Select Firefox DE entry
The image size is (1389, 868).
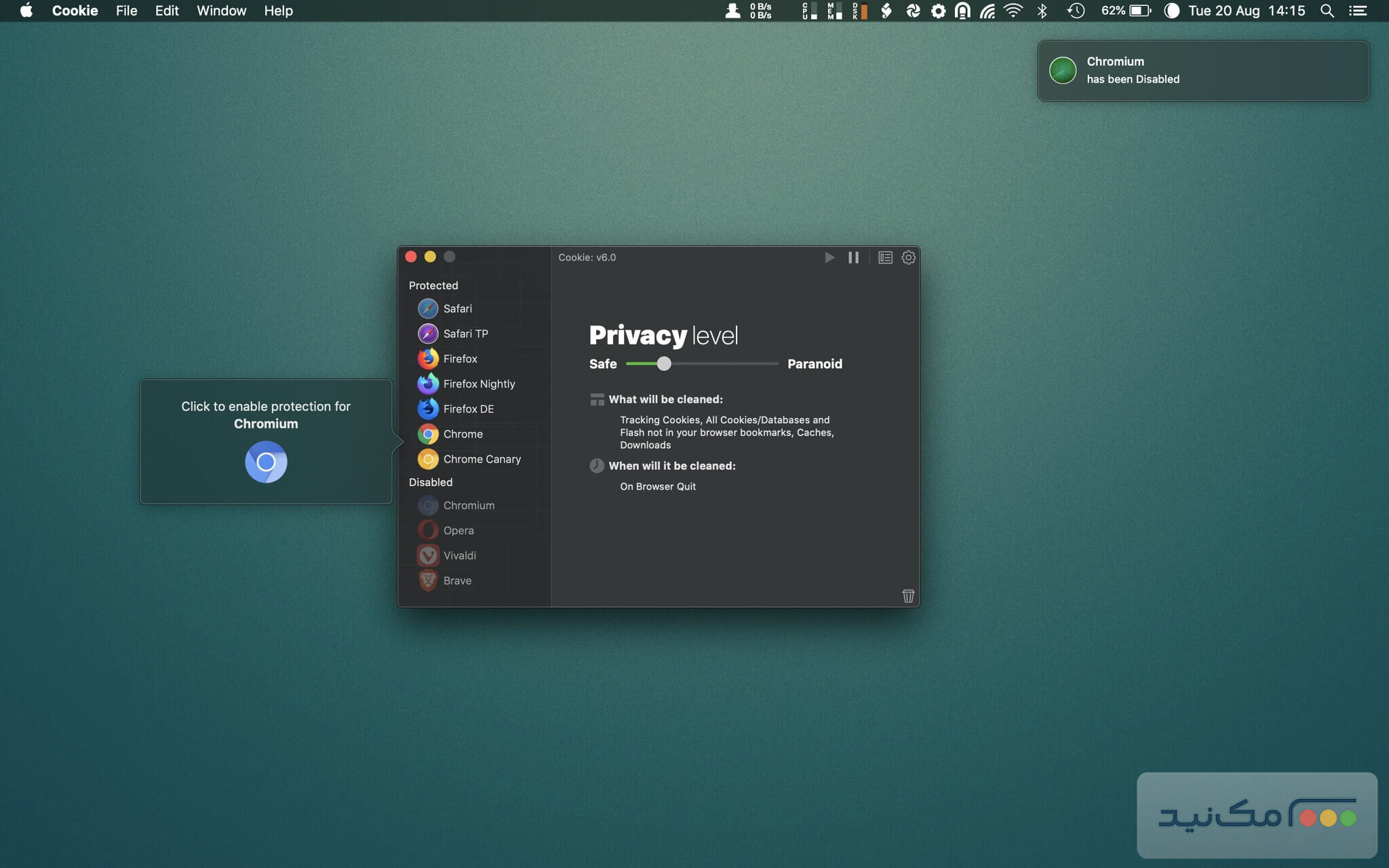[x=468, y=409]
